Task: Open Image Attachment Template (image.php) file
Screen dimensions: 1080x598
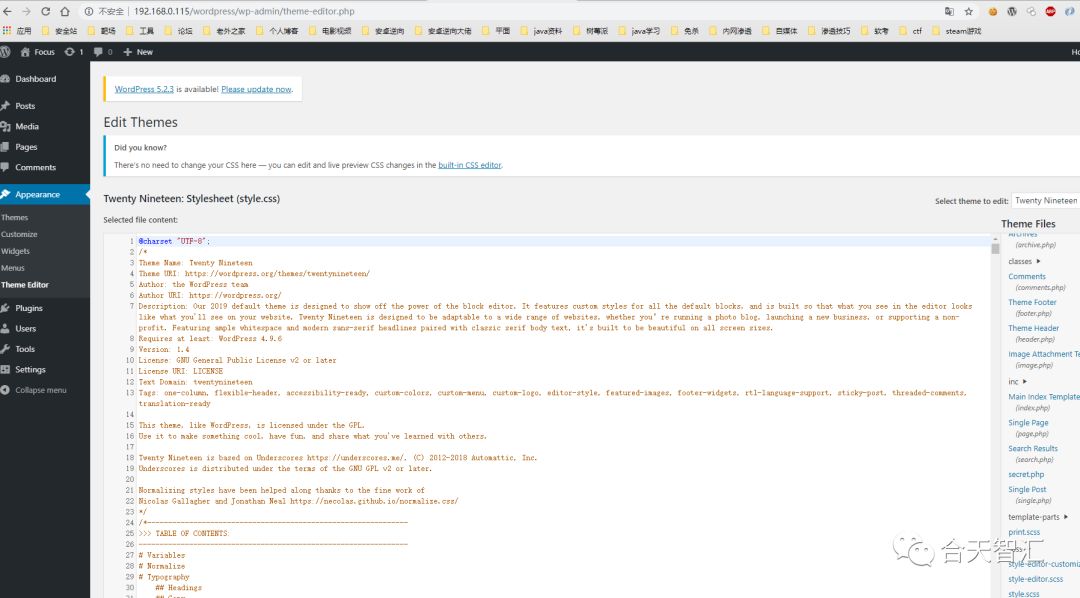Action: coord(1043,359)
